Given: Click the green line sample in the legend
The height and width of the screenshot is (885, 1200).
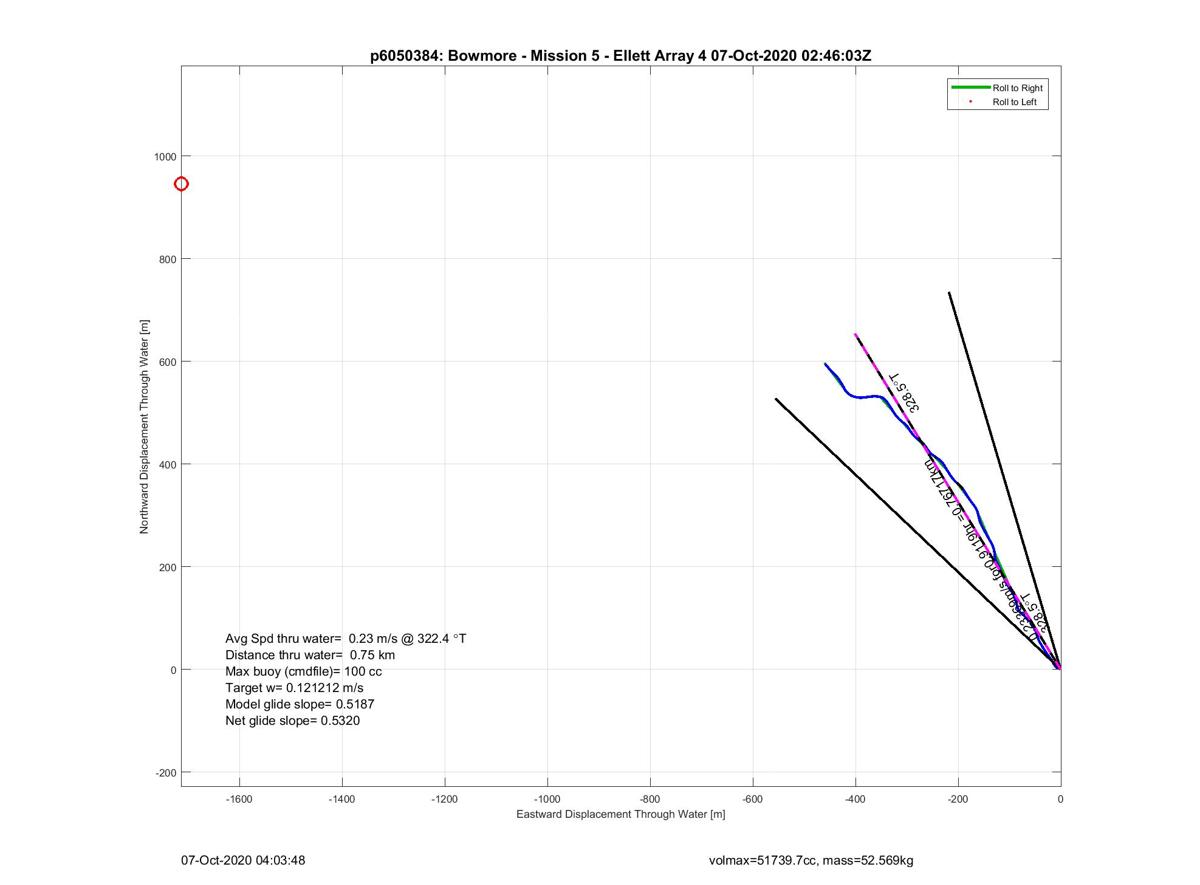Looking at the screenshot, I should pos(970,88).
